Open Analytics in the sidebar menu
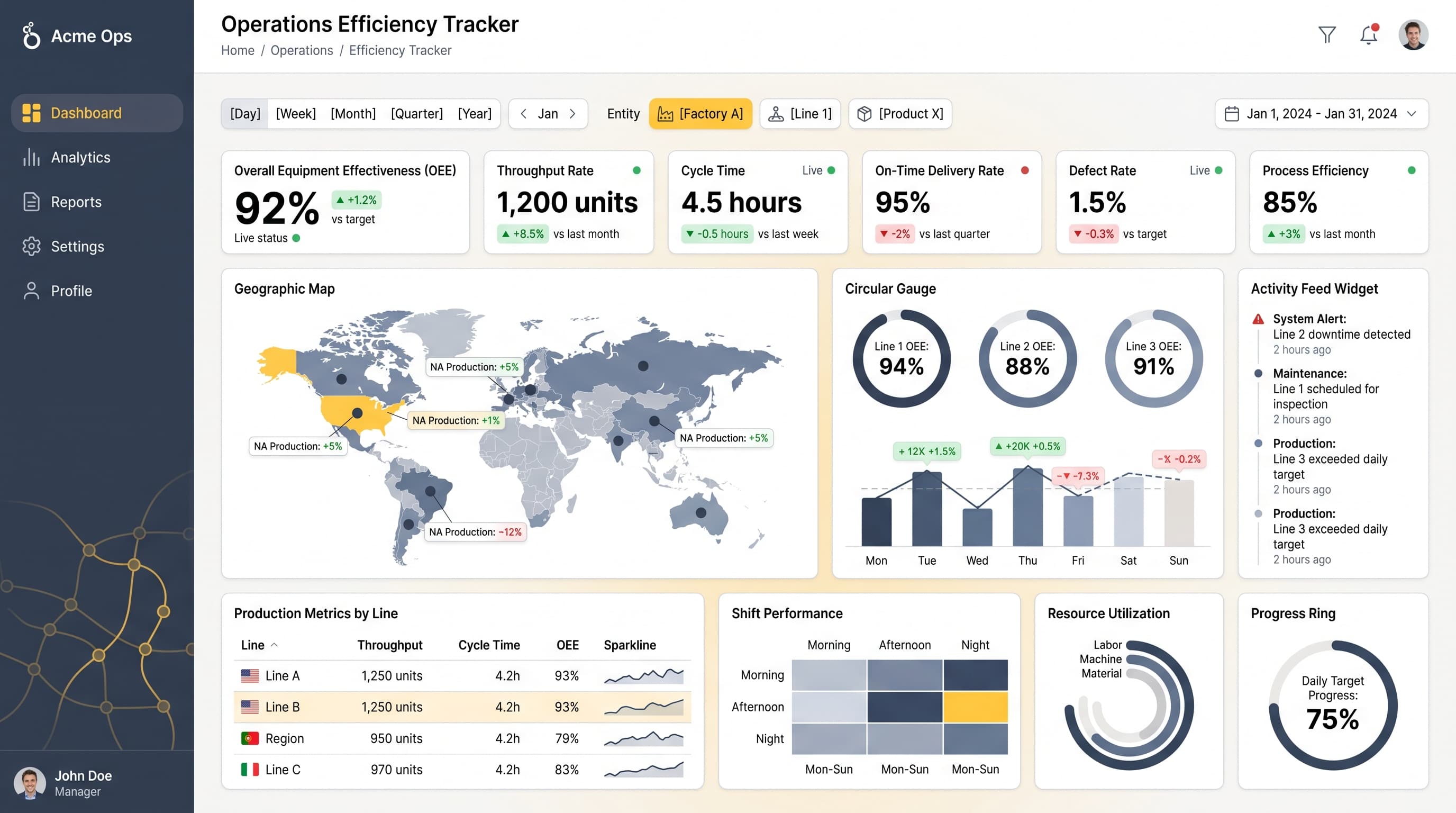 click(97, 157)
